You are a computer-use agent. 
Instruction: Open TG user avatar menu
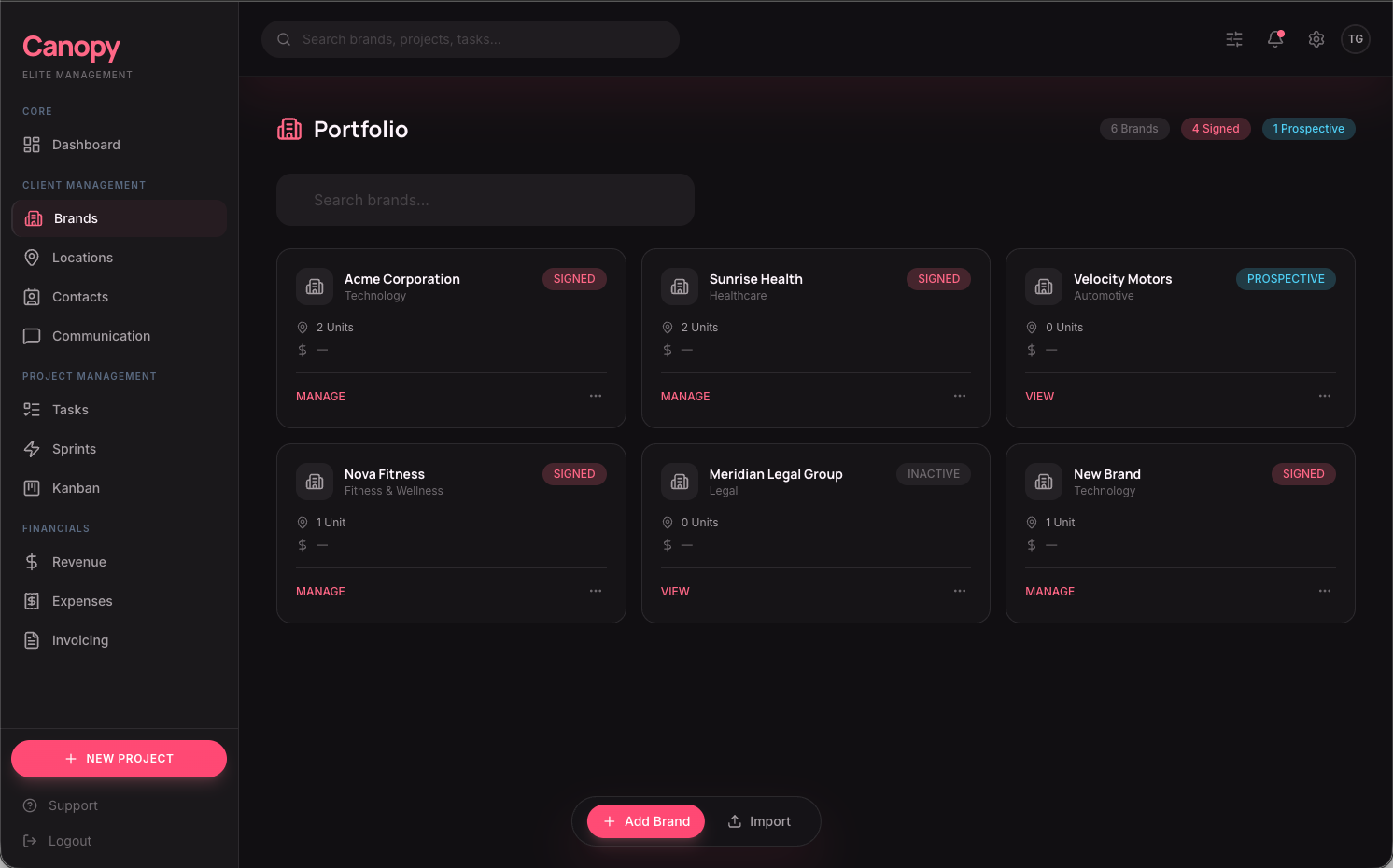tap(1356, 39)
